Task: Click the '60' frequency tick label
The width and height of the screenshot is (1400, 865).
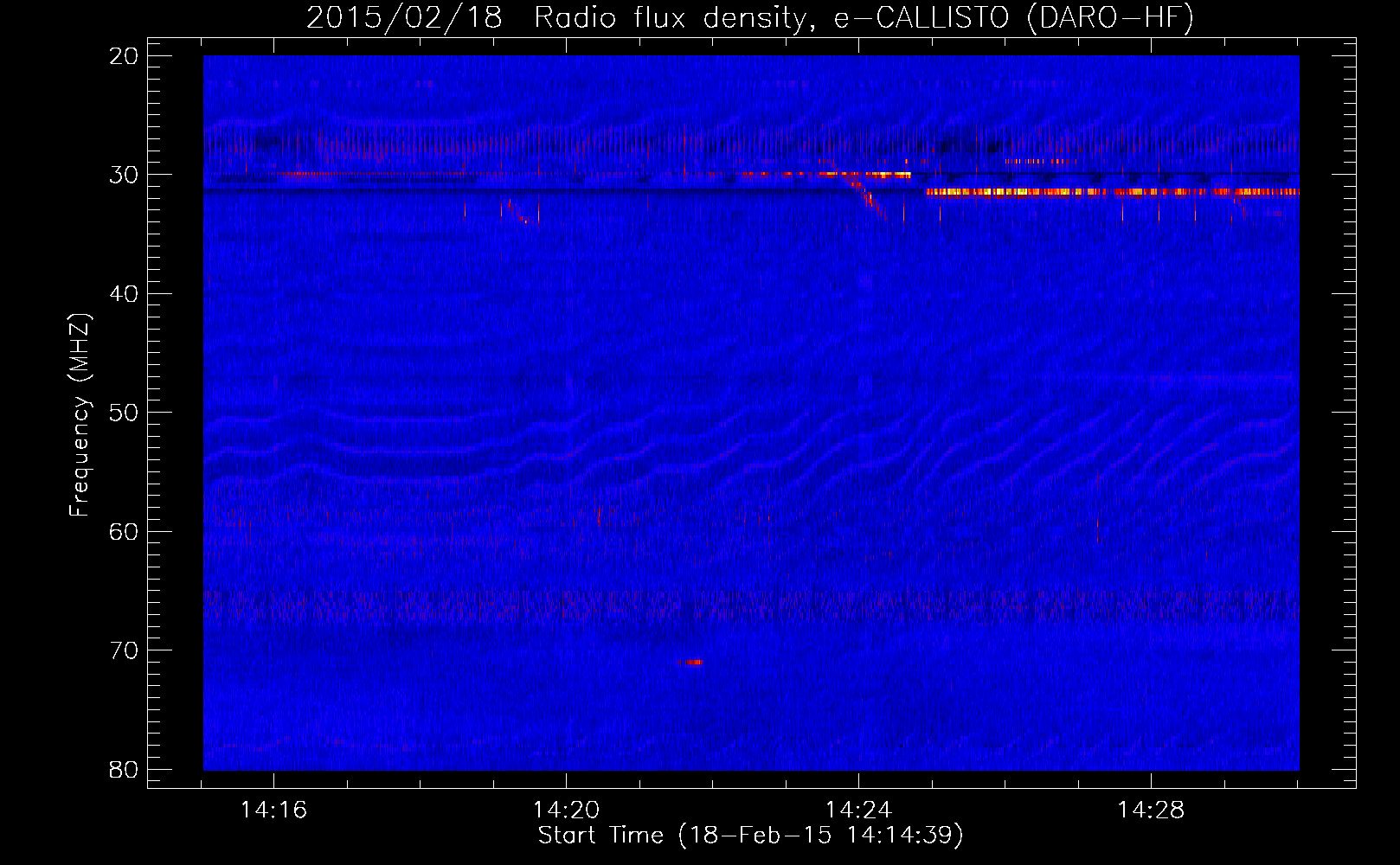Action: coord(124,531)
